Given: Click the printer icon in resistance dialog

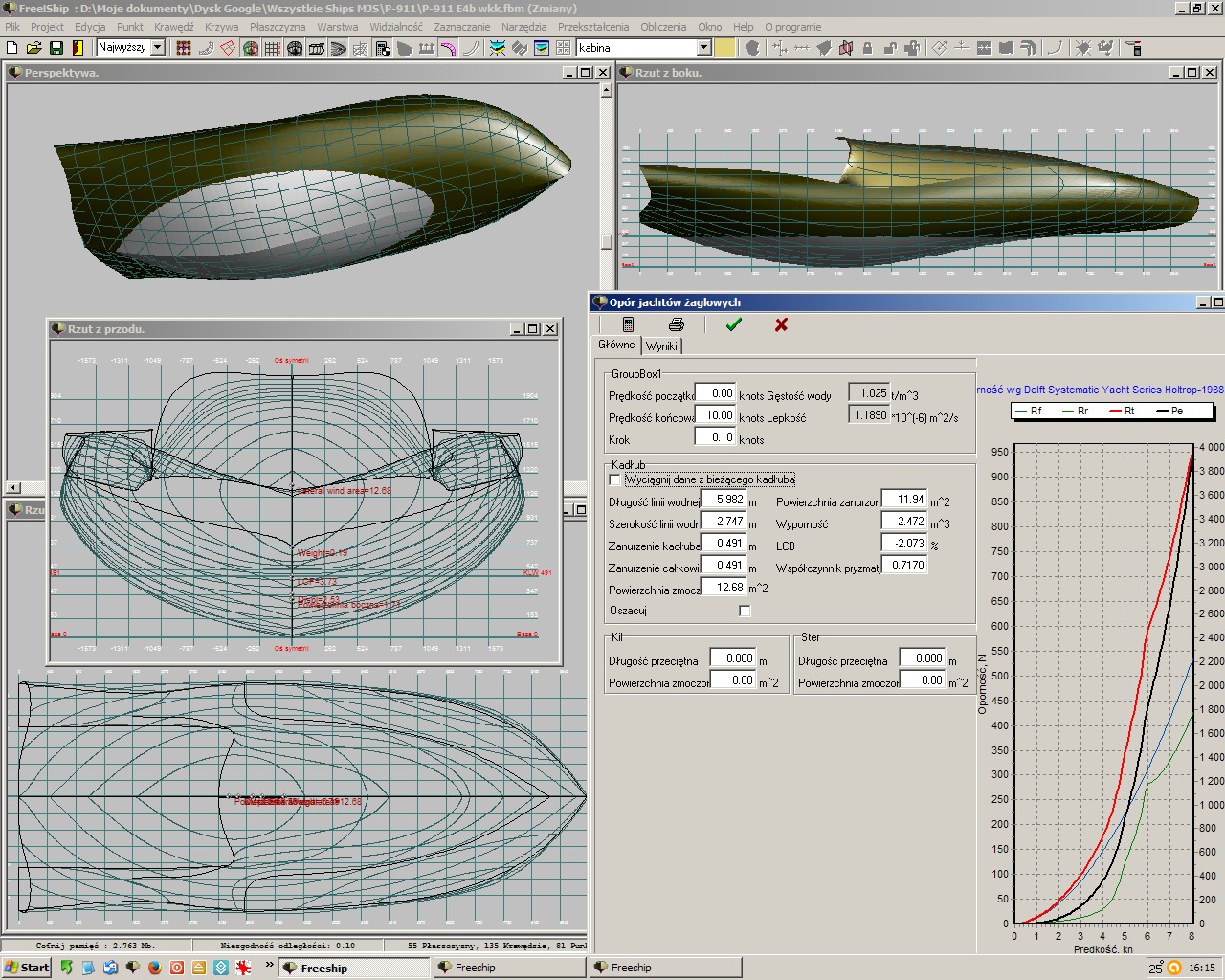Looking at the screenshot, I should (677, 324).
